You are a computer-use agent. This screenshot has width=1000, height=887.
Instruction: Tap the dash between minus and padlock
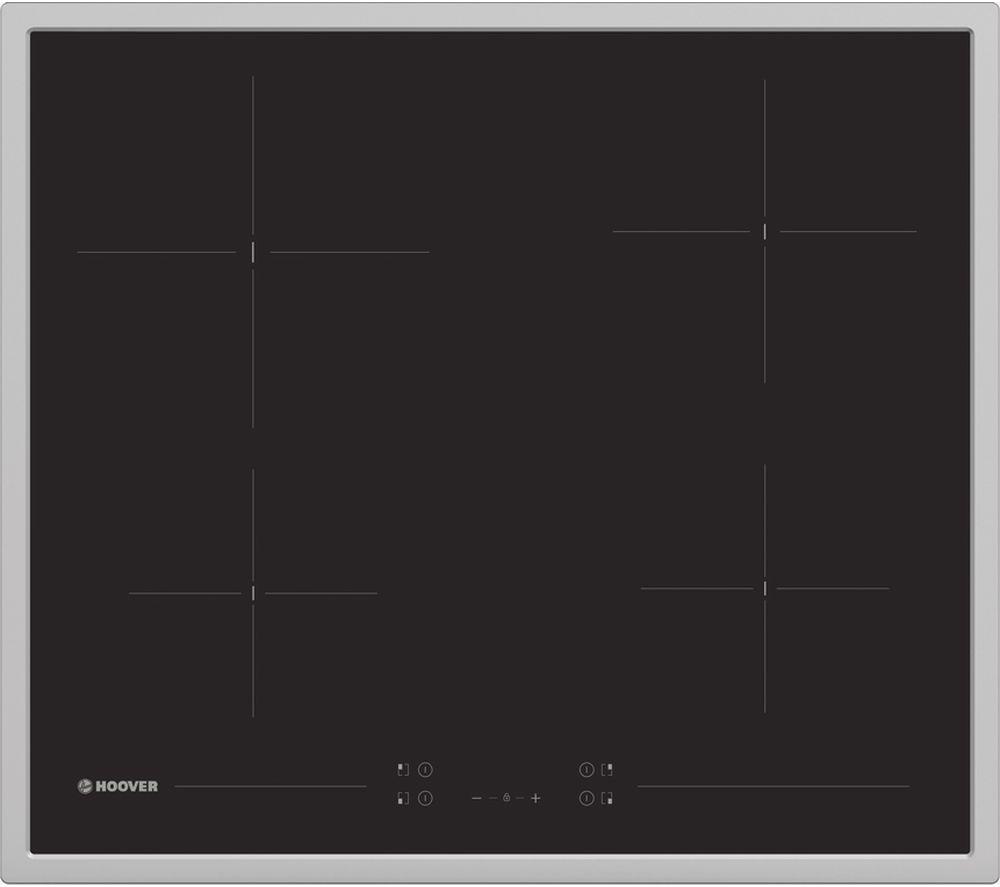[x=492, y=798]
